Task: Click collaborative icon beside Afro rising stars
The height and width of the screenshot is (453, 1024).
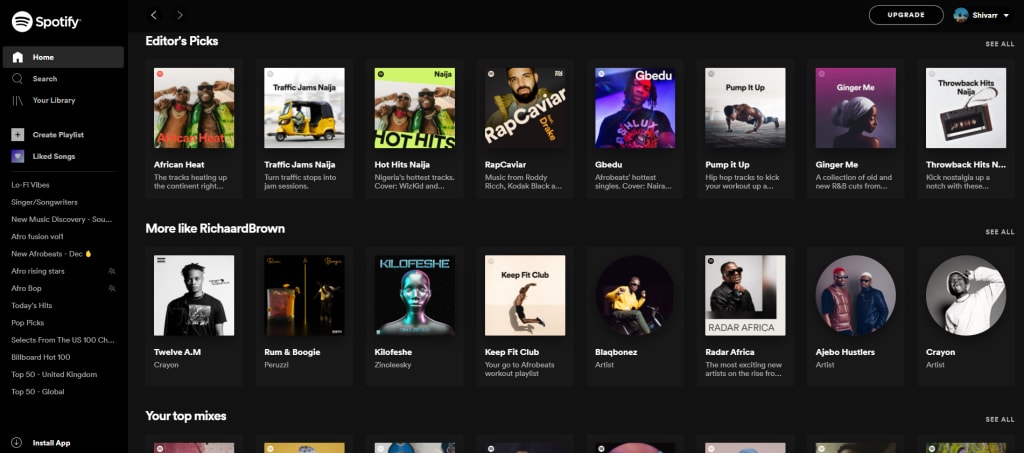Action: [112, 271]
